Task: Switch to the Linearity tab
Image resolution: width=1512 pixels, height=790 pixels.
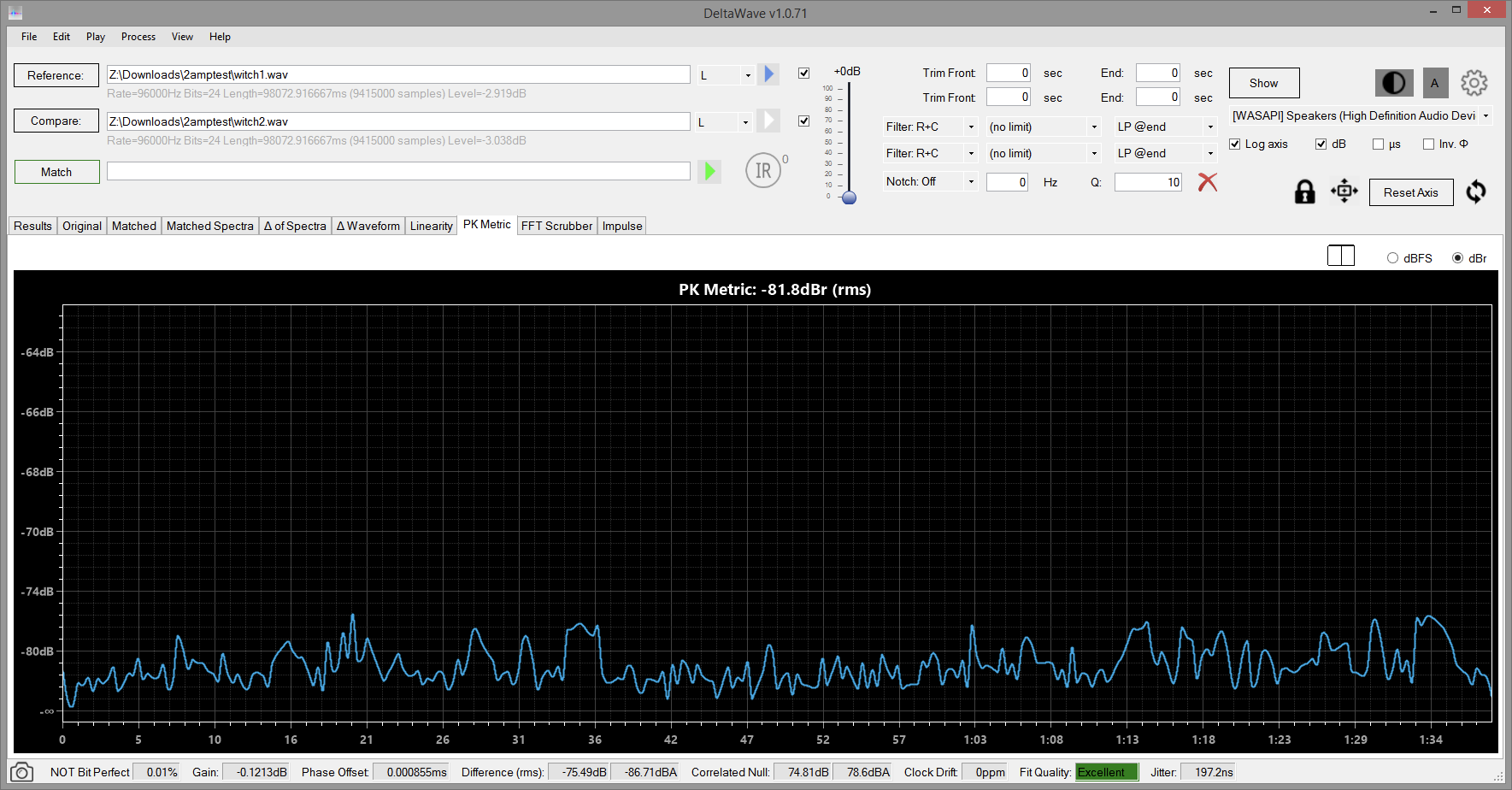Action: pos(432,226)
